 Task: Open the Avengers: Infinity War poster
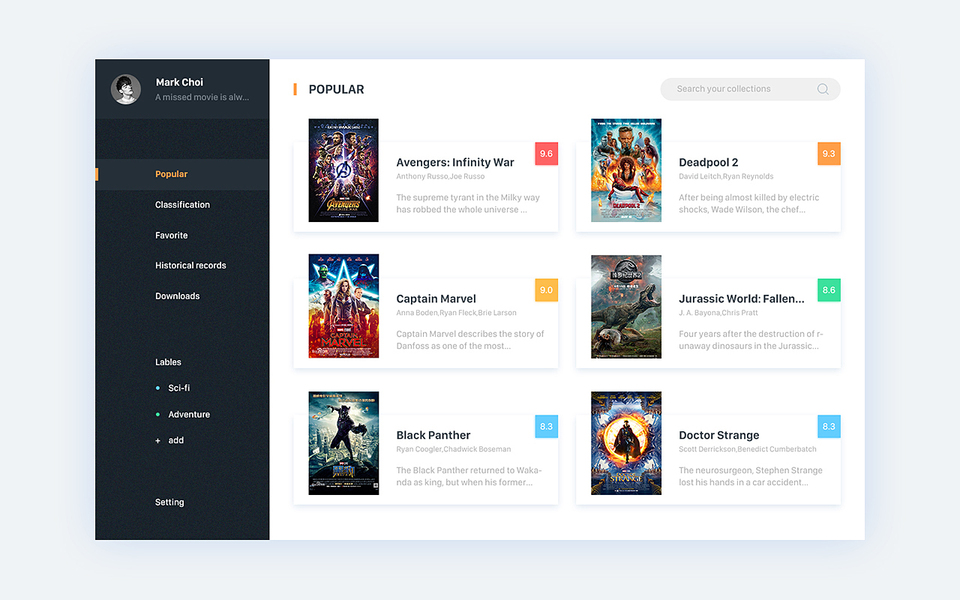coord(343,170)
